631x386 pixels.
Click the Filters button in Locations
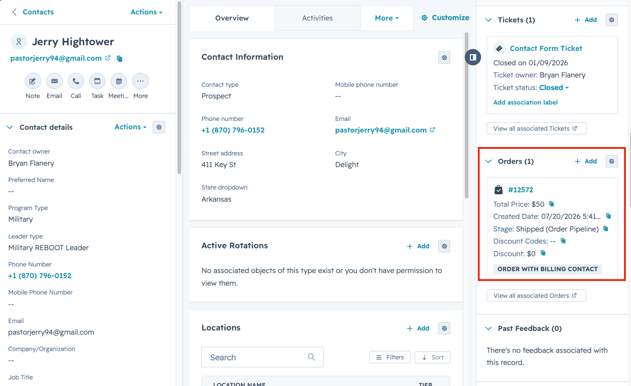pos(390,357)
